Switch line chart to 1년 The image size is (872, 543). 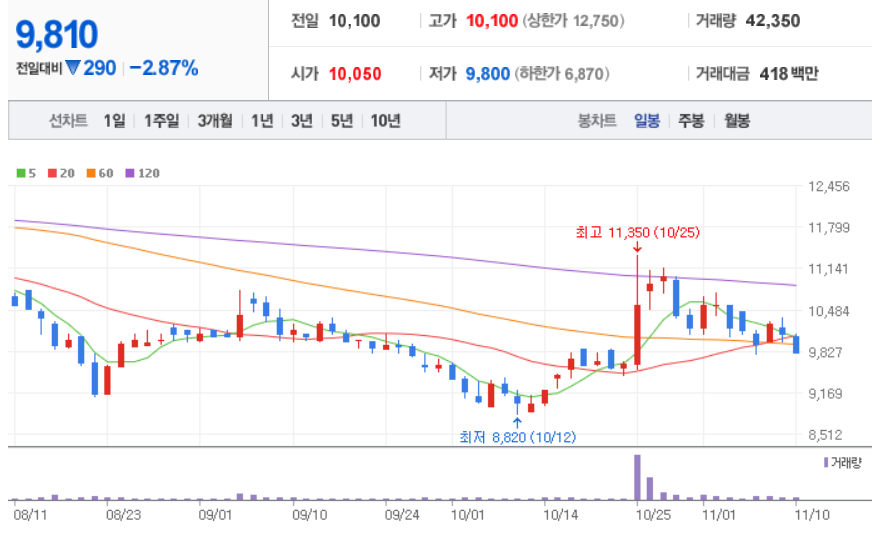point(262,120)
